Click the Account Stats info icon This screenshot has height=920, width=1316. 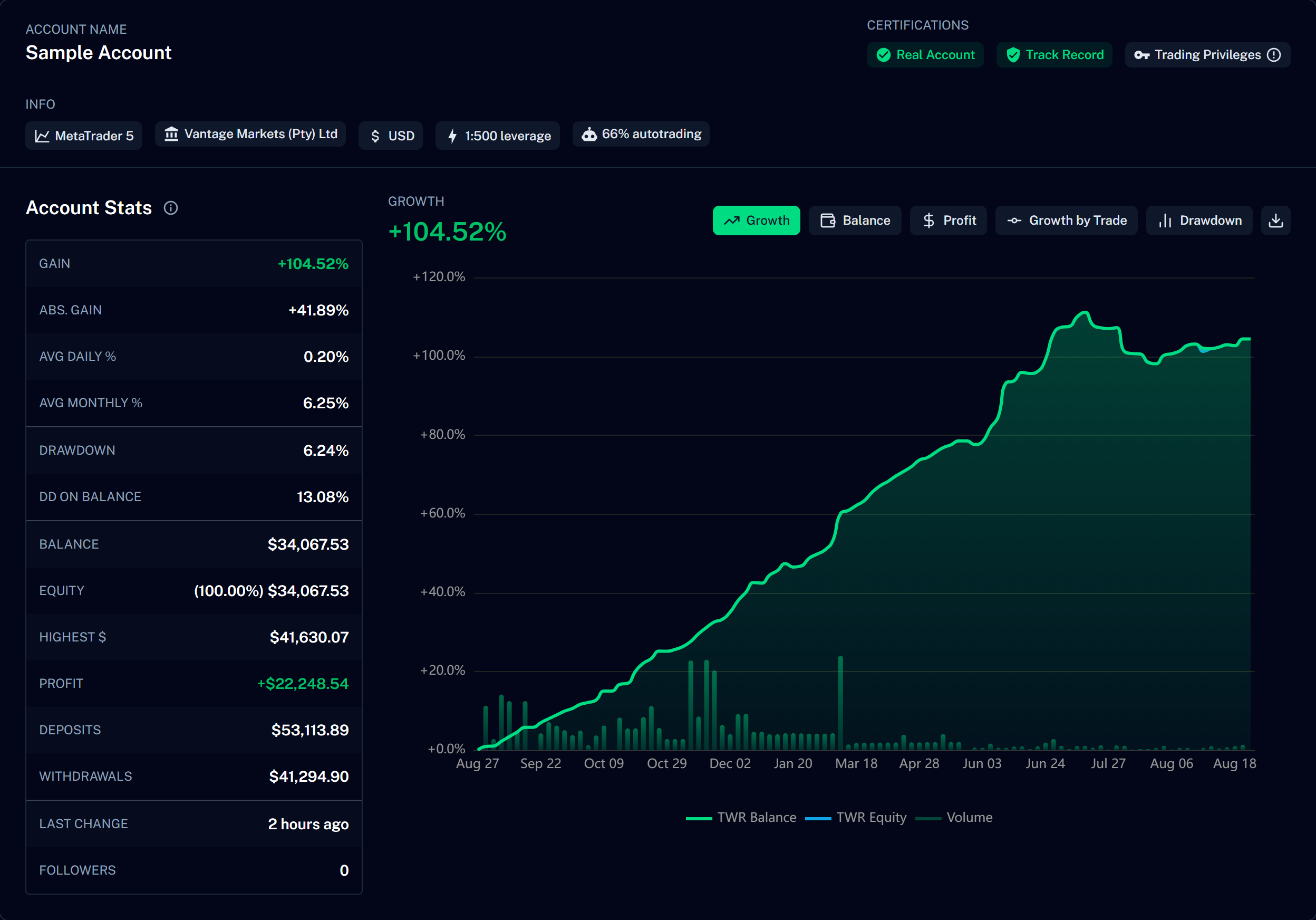point(171,208)
